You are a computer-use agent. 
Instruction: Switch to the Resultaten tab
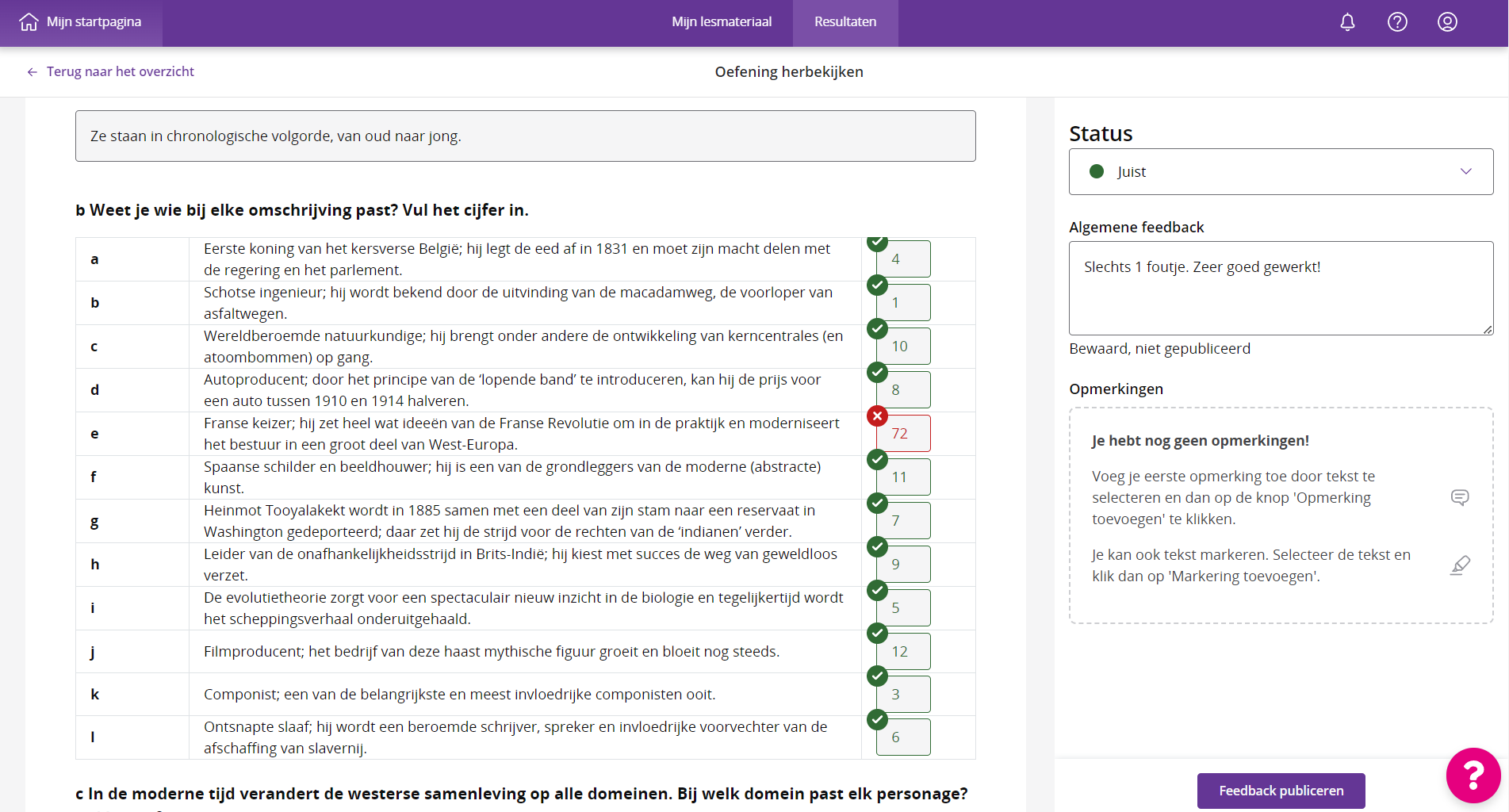[x=845, y=22]
